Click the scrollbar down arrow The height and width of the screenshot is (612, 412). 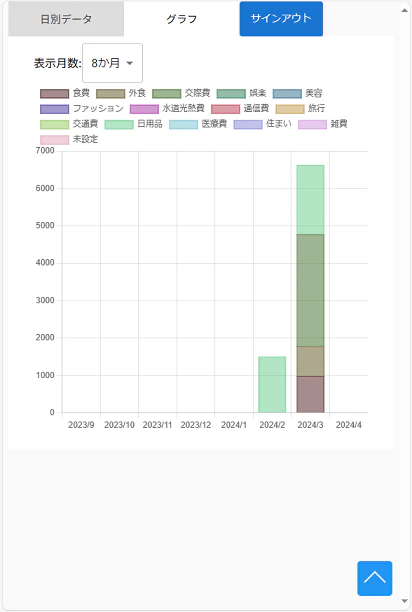coord(405,601)
